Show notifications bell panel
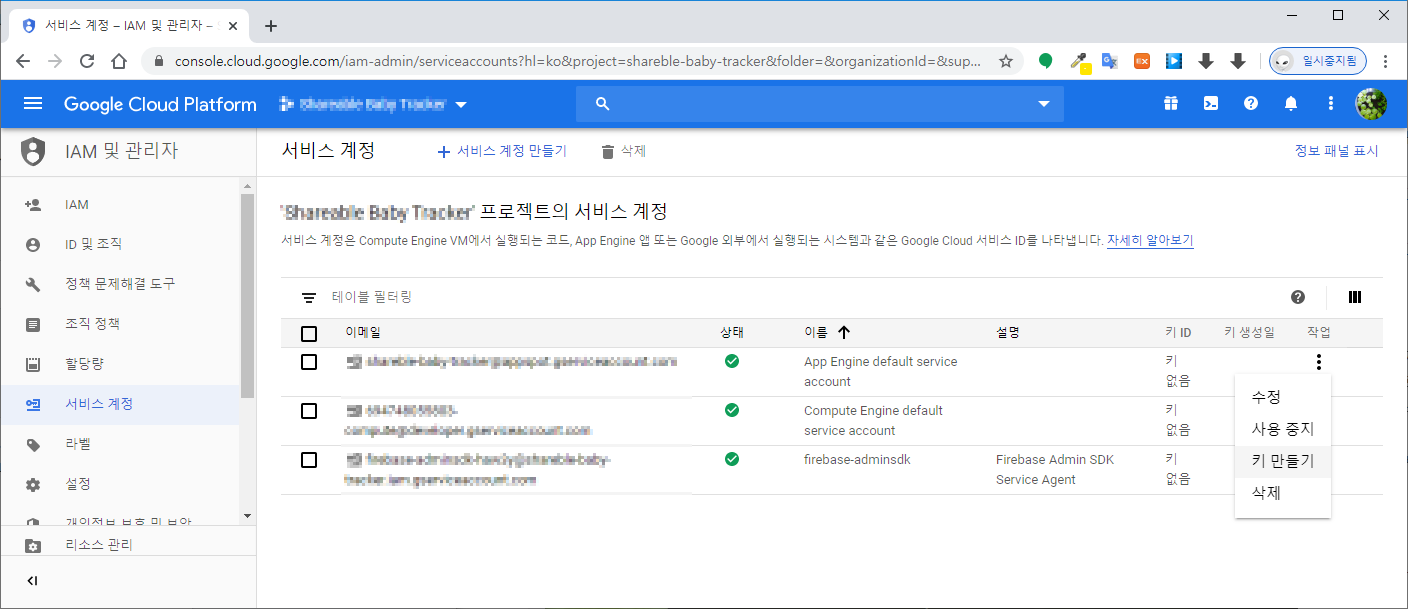This screenshot has height=609, width=1408. point(1291,103)
